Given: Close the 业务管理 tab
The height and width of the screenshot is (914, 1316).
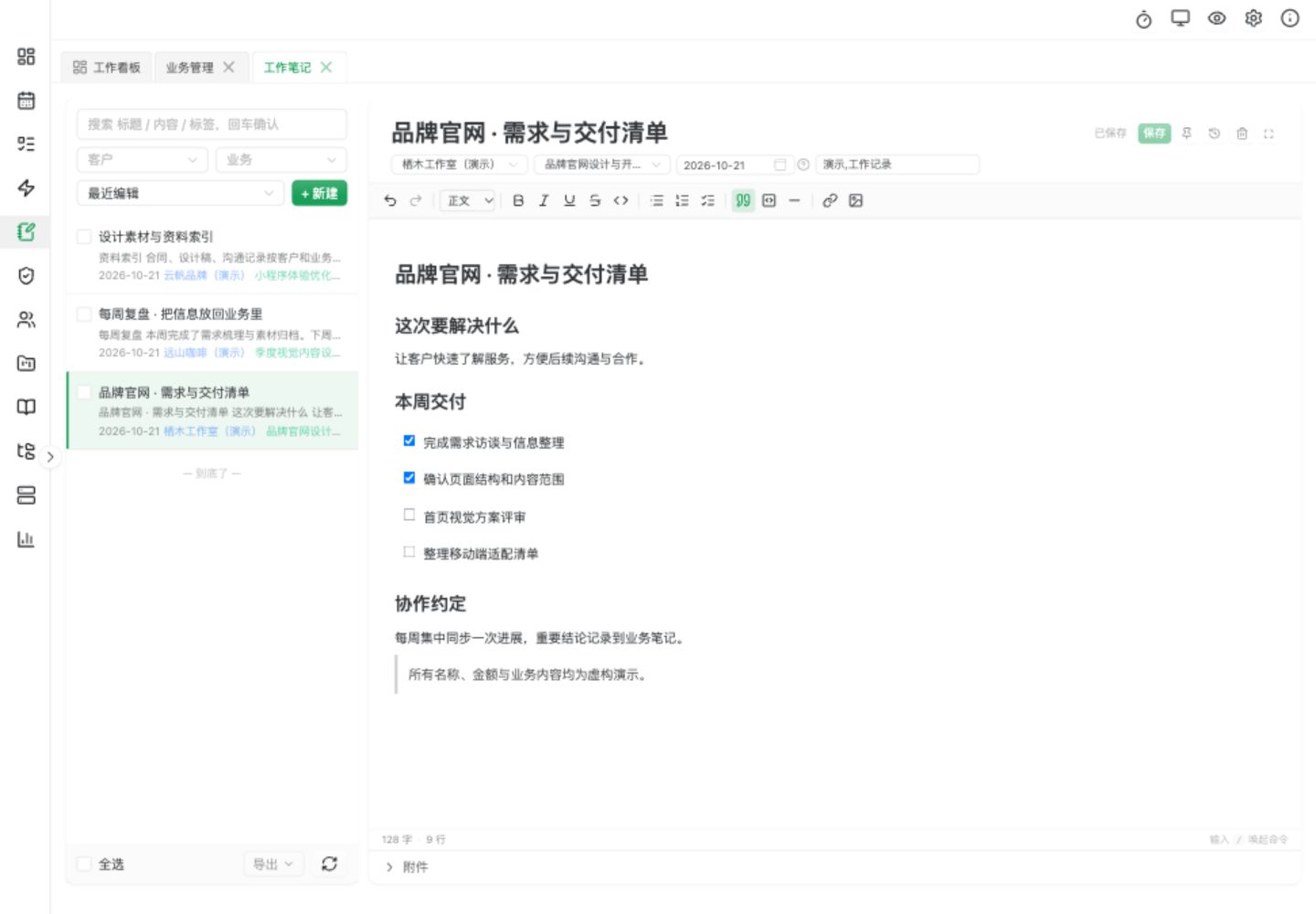Looking at the screenshot, I should point(228,67).
